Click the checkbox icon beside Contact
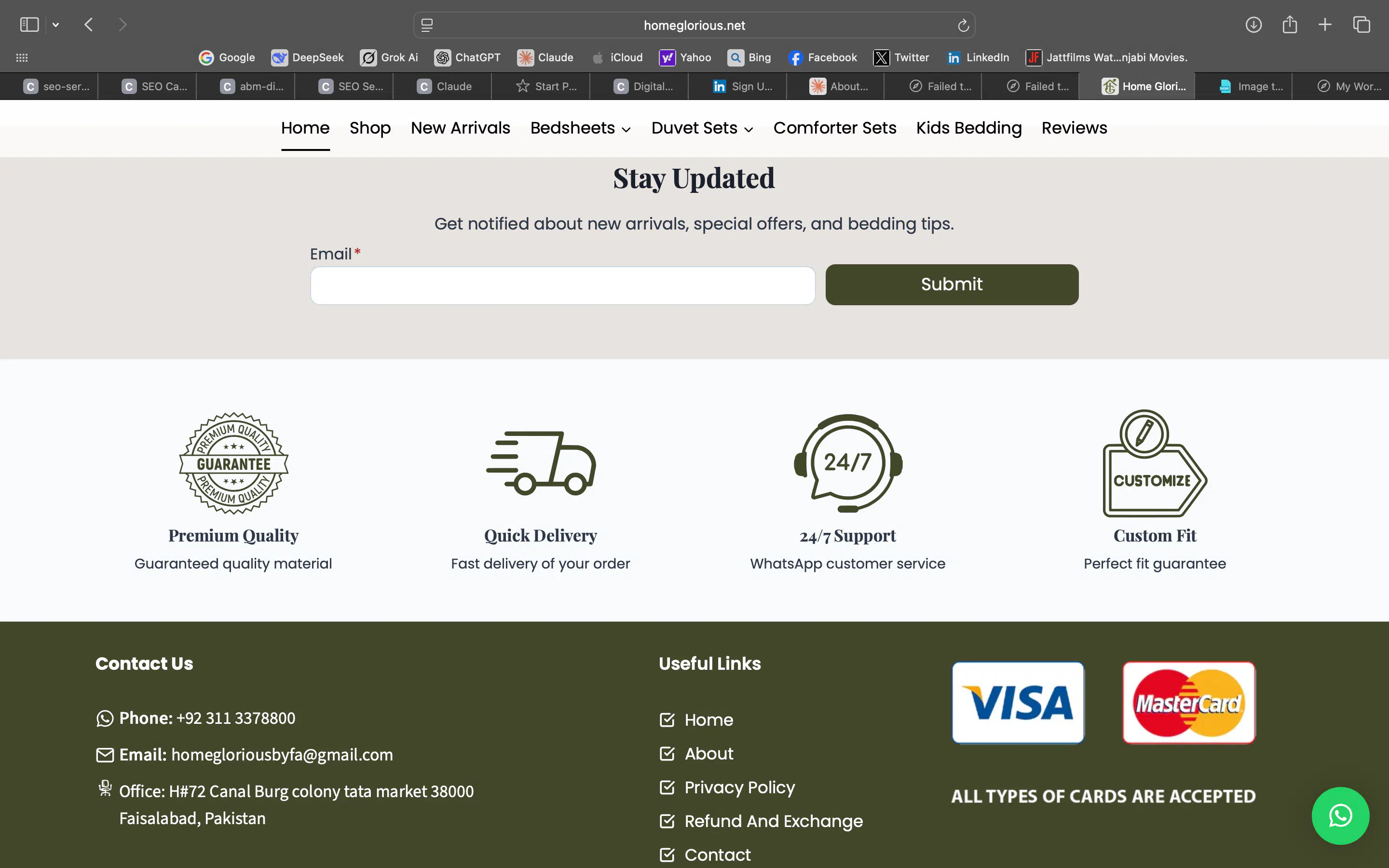Screen dimensions: 1389x868 (667, 855)
